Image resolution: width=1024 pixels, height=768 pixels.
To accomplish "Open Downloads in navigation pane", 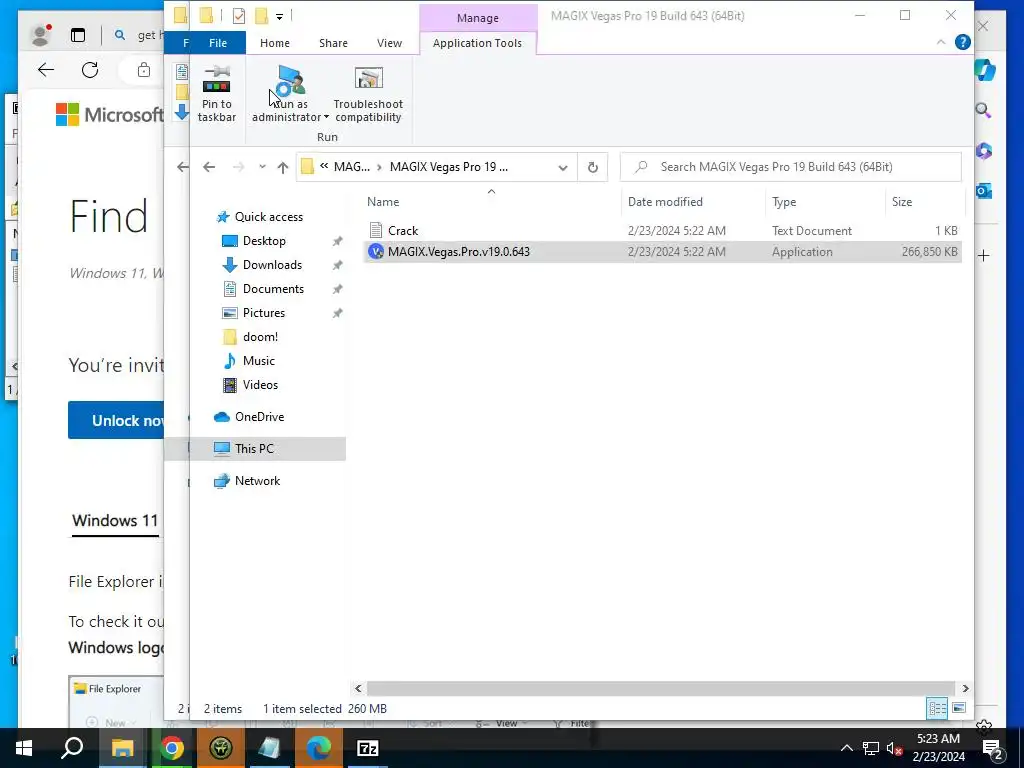I will point(272,265).
